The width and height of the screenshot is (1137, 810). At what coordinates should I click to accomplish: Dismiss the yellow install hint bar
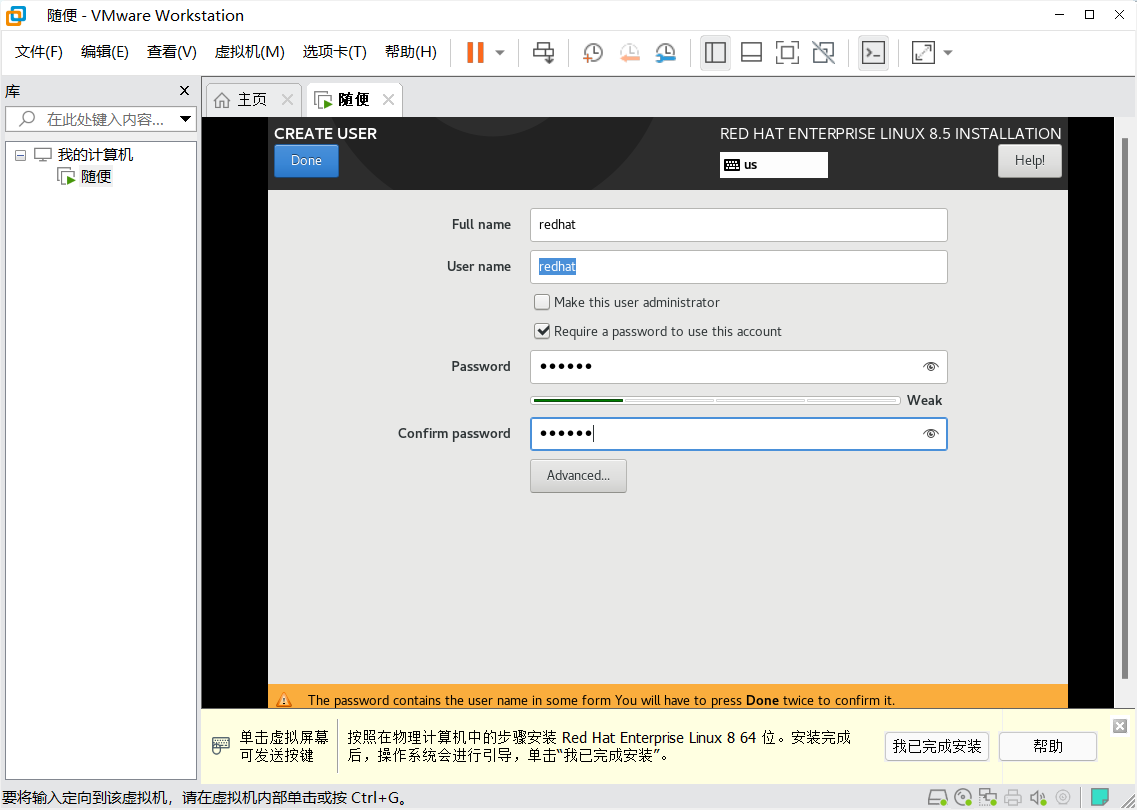click(1120, 726)
